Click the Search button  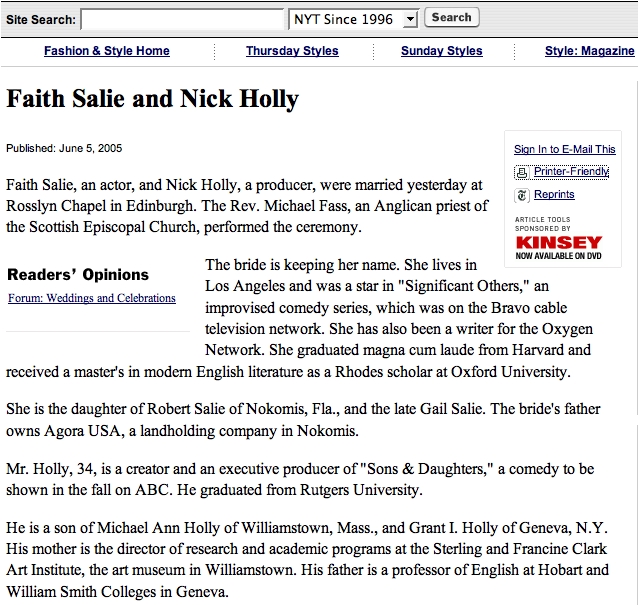pyautogui.click(x=452, y=17)
